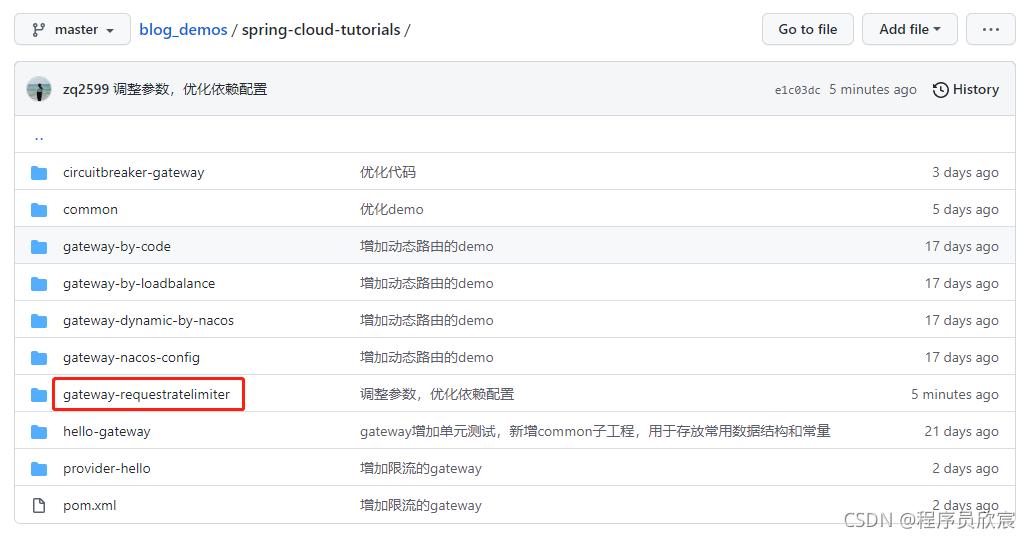Image resolution: width=1030 pixels, height=539 pixels.
Task: Open the gateway-dynamic-by-nacos folder
Action: tap(148, 320)
